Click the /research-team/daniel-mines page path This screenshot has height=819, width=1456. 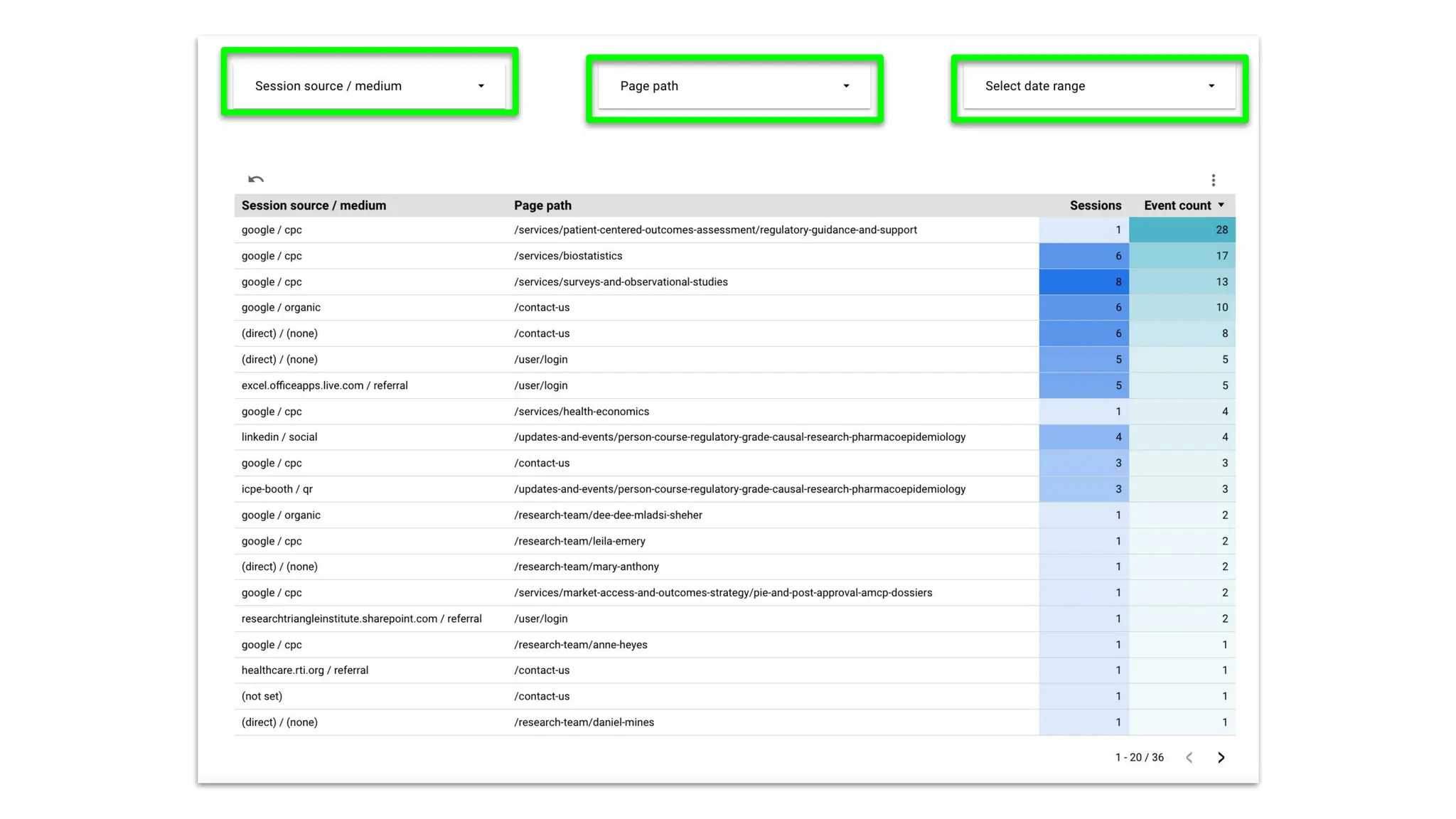pyautogui.click(x=584, y=722)
